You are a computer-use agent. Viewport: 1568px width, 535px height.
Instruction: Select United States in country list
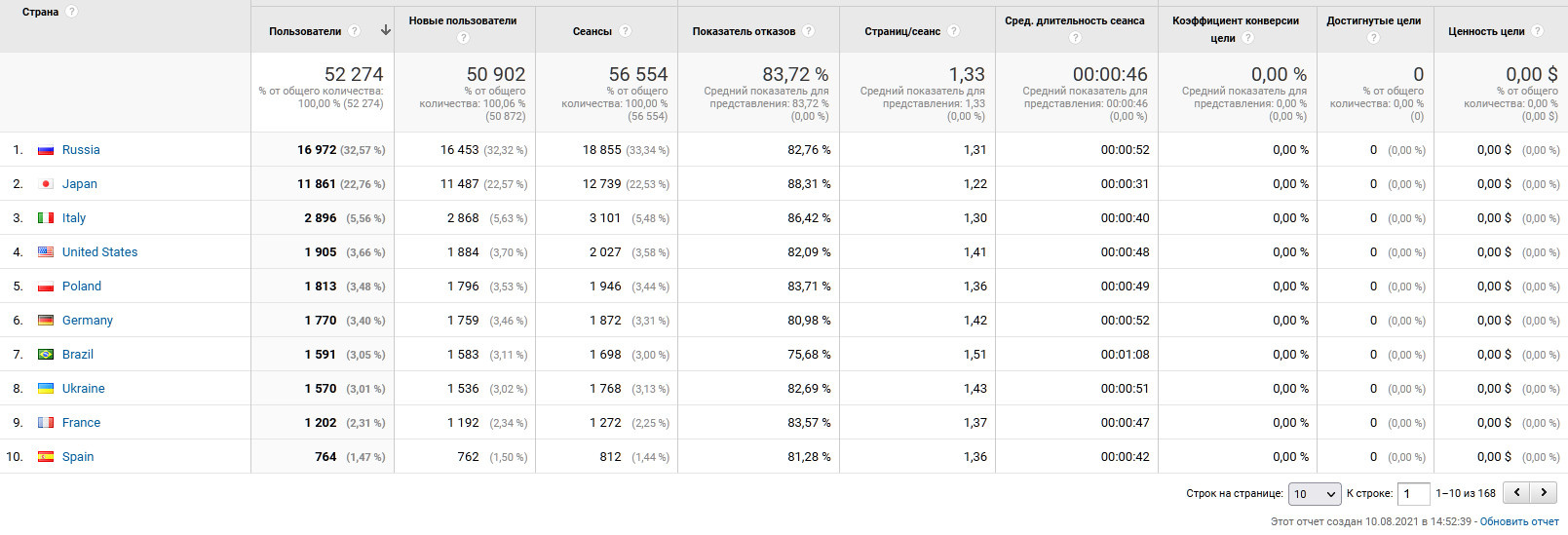point(99,252)
